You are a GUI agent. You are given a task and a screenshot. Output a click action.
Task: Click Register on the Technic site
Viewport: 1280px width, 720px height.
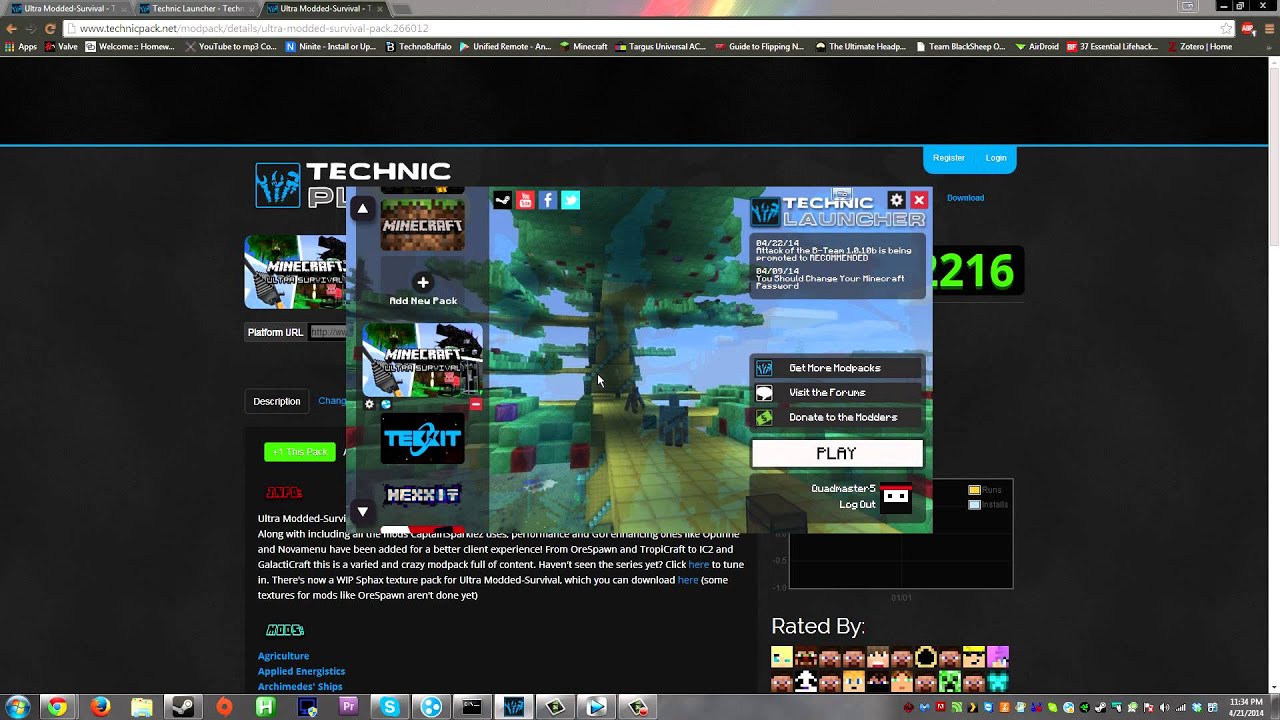coord(948,158)
